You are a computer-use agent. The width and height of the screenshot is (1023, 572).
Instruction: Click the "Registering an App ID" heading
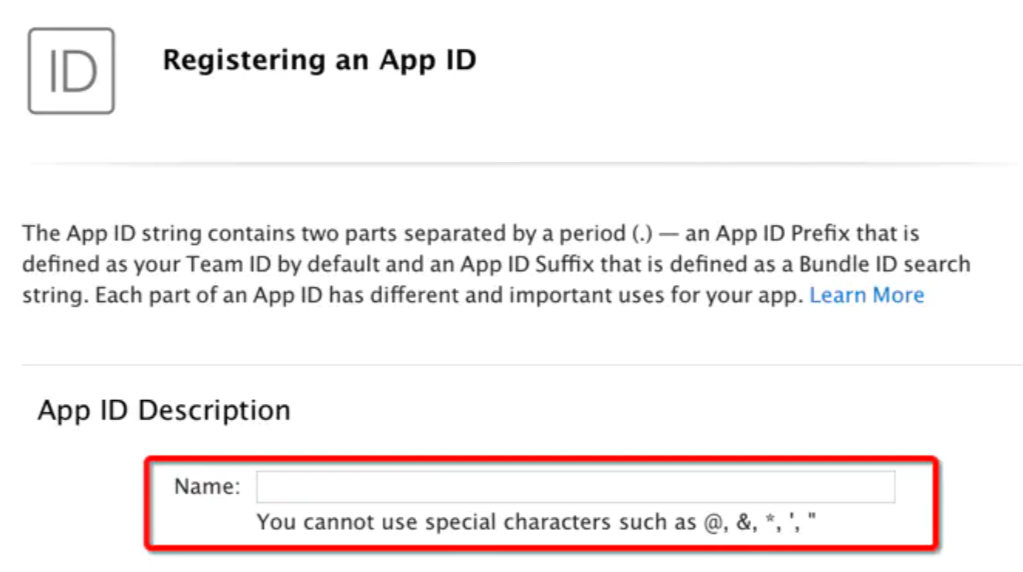319,60
